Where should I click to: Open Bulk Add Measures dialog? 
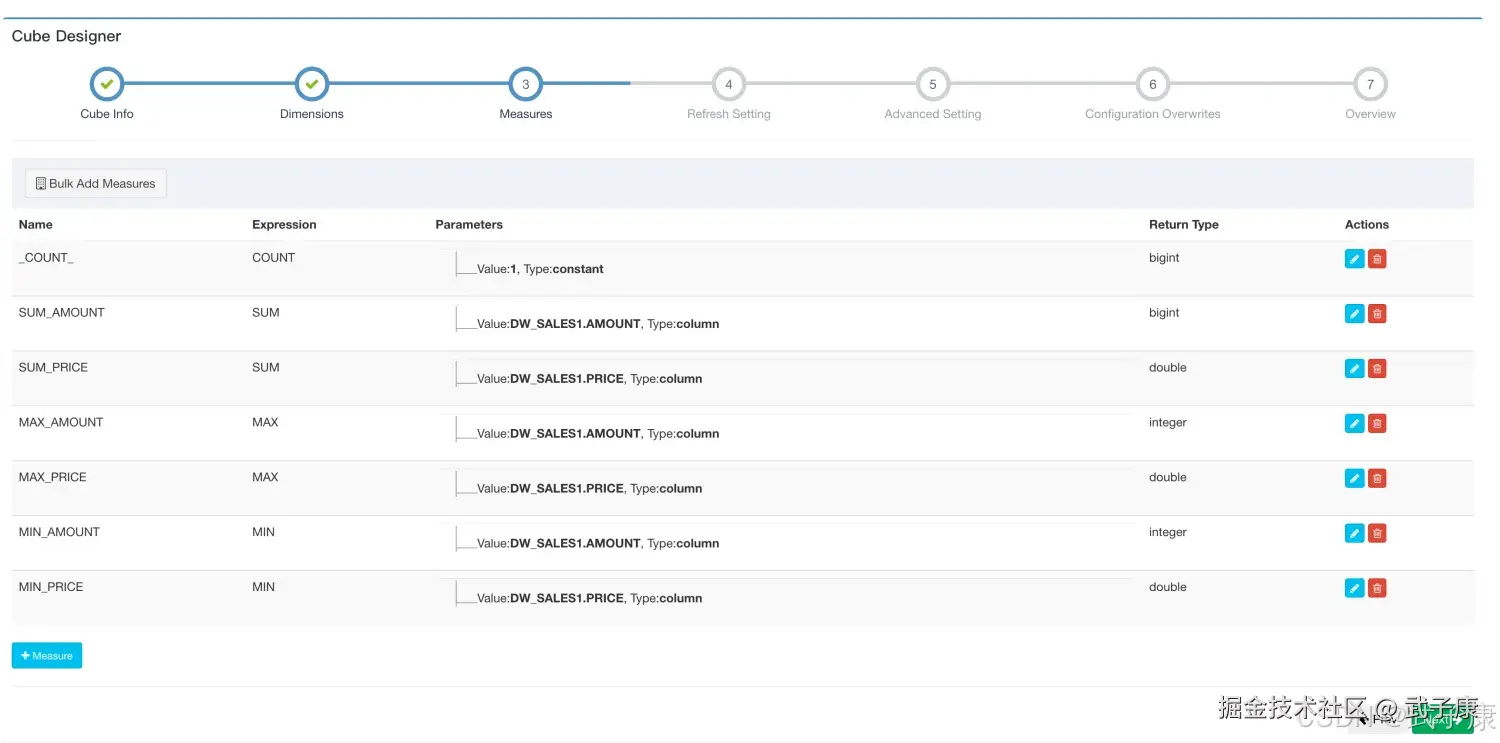point(96,184)
